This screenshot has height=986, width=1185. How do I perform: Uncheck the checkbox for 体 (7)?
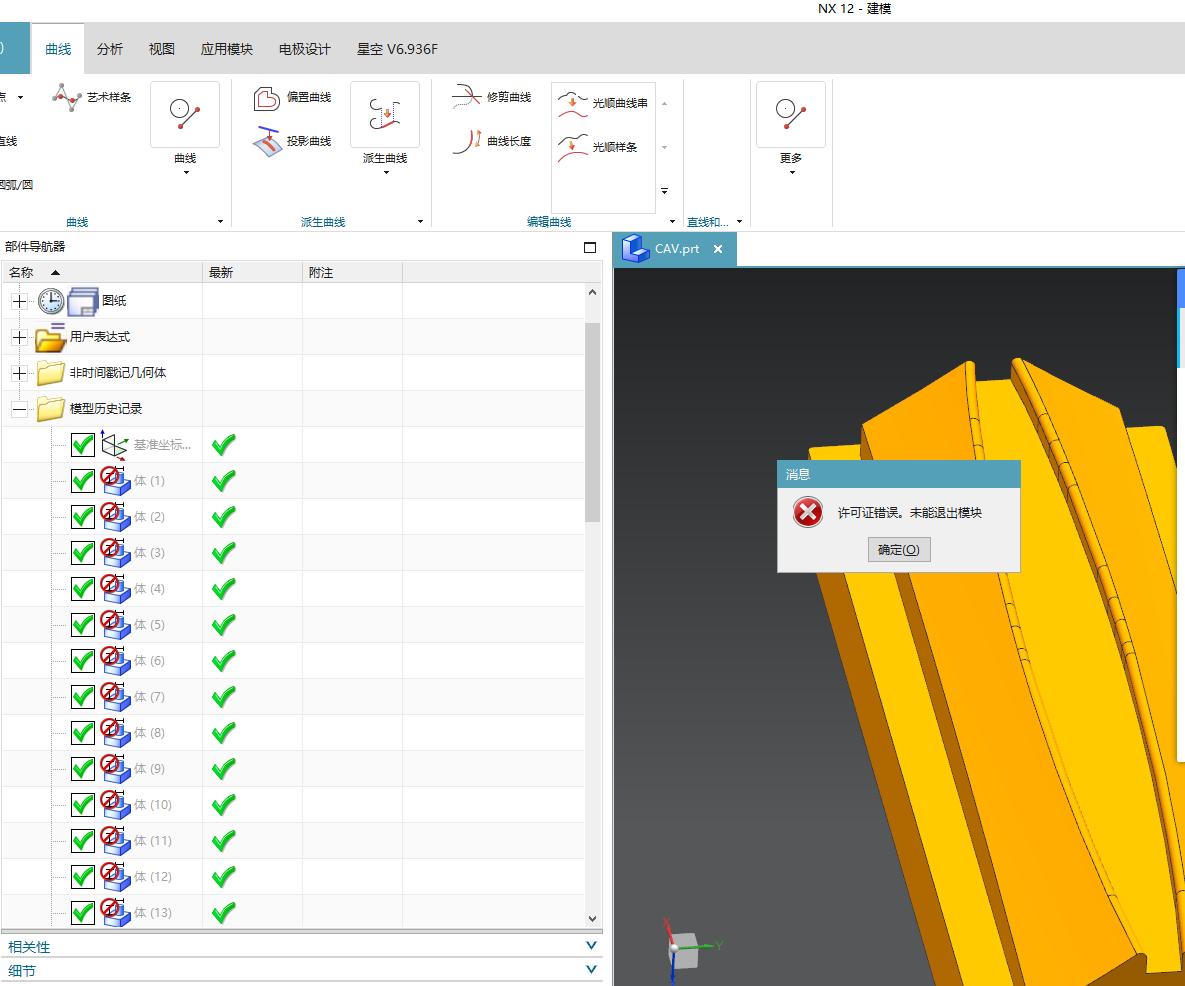83,697
